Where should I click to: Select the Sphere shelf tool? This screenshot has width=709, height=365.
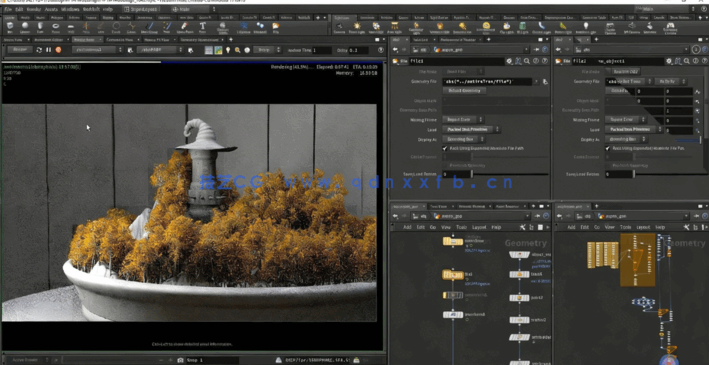25,27
